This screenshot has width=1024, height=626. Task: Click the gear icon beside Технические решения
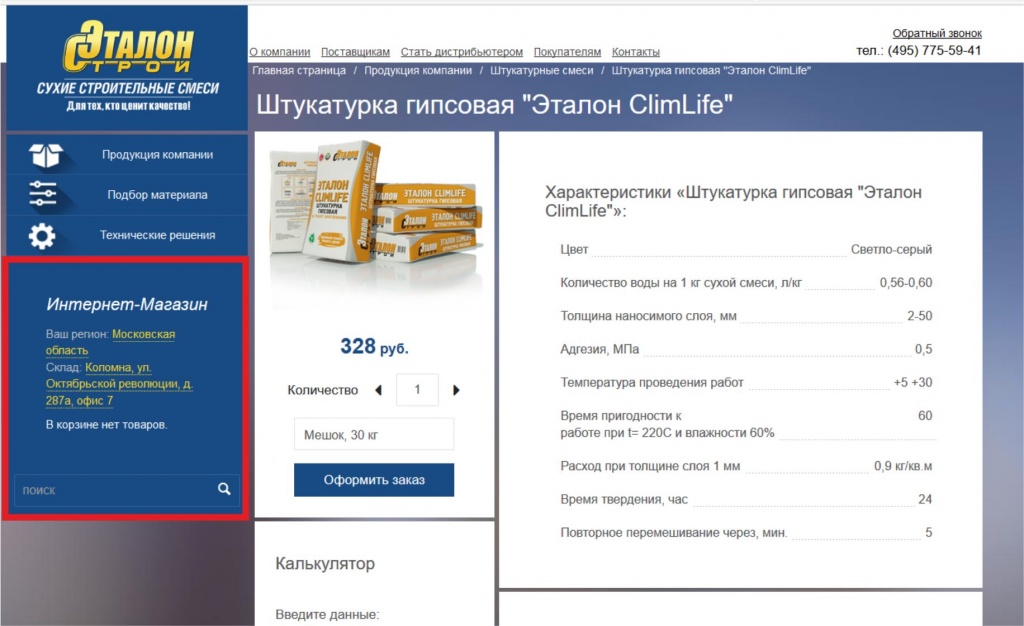click(x=42, y=235)
